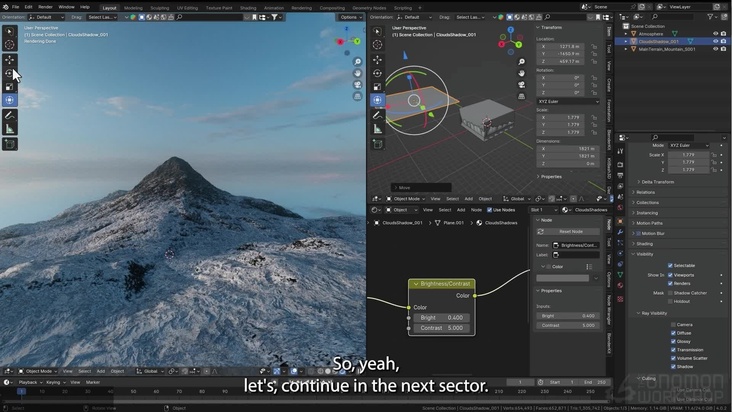Screen dimensions: 732x412
Task: Uncheck Diffuse ray visibility checkbox
Action: tap(673, 333)
